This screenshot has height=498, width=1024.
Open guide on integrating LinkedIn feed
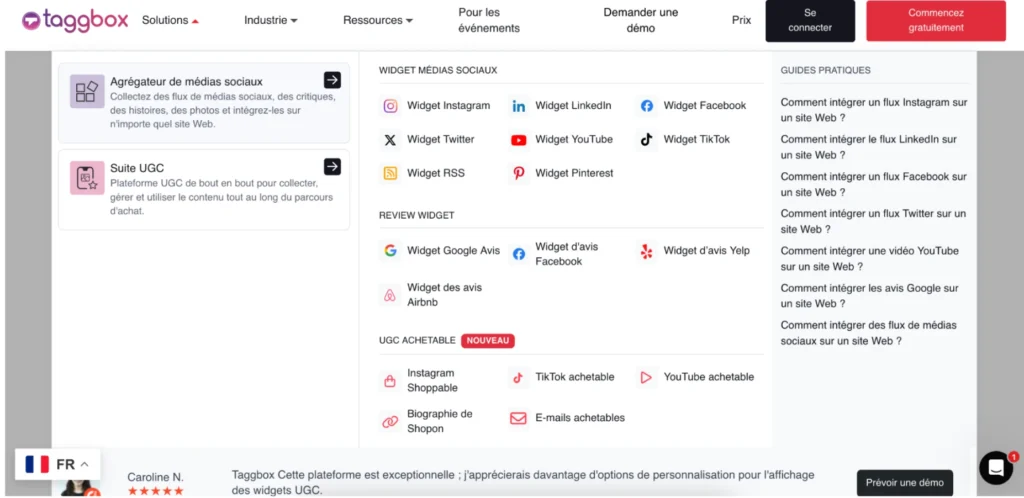(869, 148)
